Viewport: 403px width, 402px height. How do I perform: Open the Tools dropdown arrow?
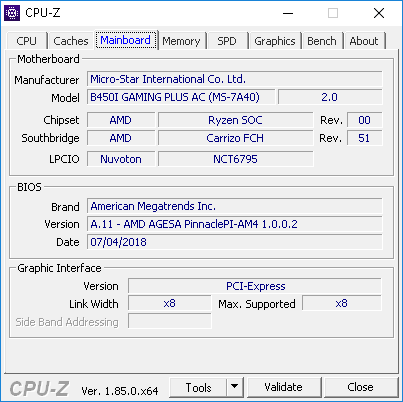tap(235, 387)
